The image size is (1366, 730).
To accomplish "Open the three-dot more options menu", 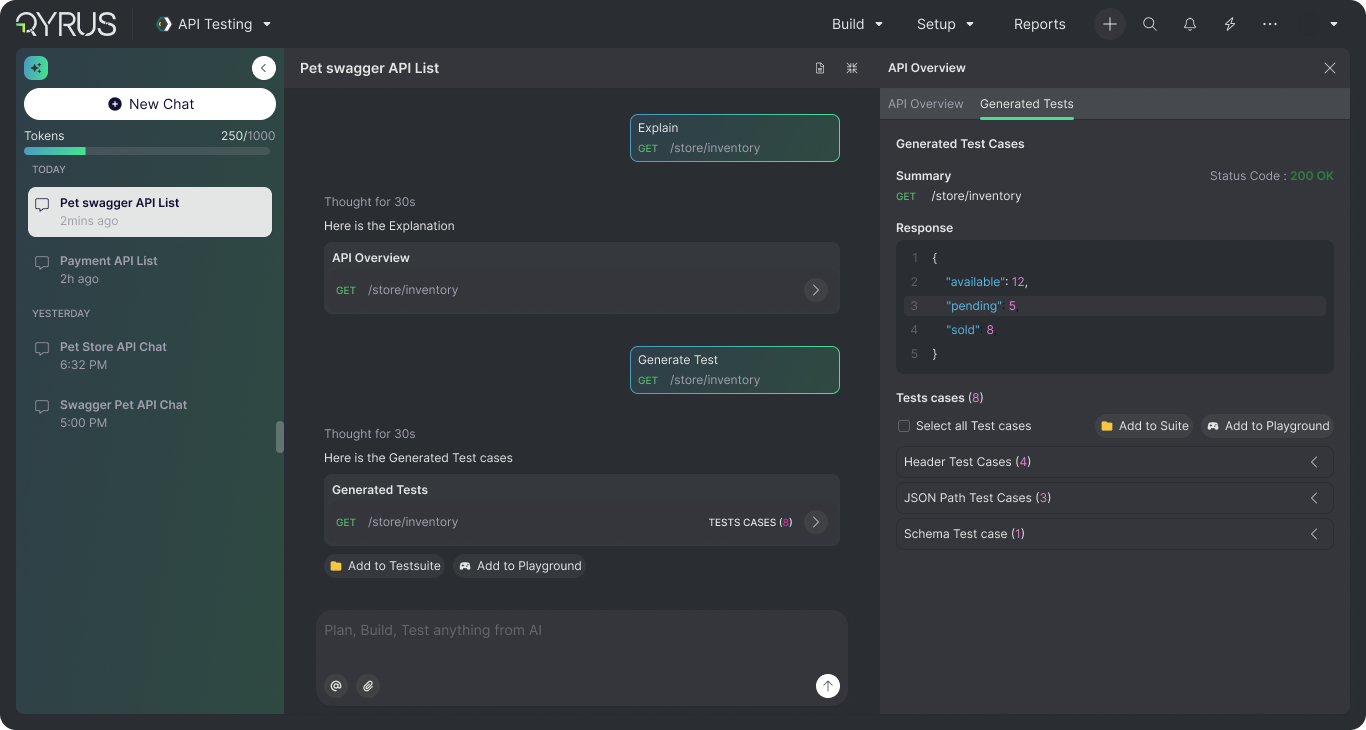I will point(1270,24).
